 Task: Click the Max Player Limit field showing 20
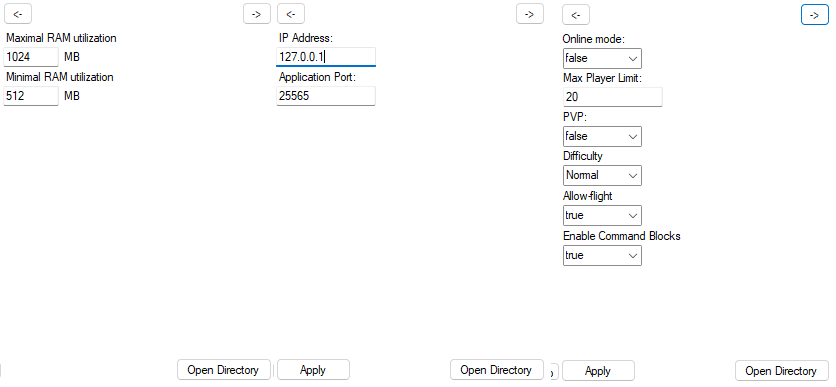pos(613,97)
